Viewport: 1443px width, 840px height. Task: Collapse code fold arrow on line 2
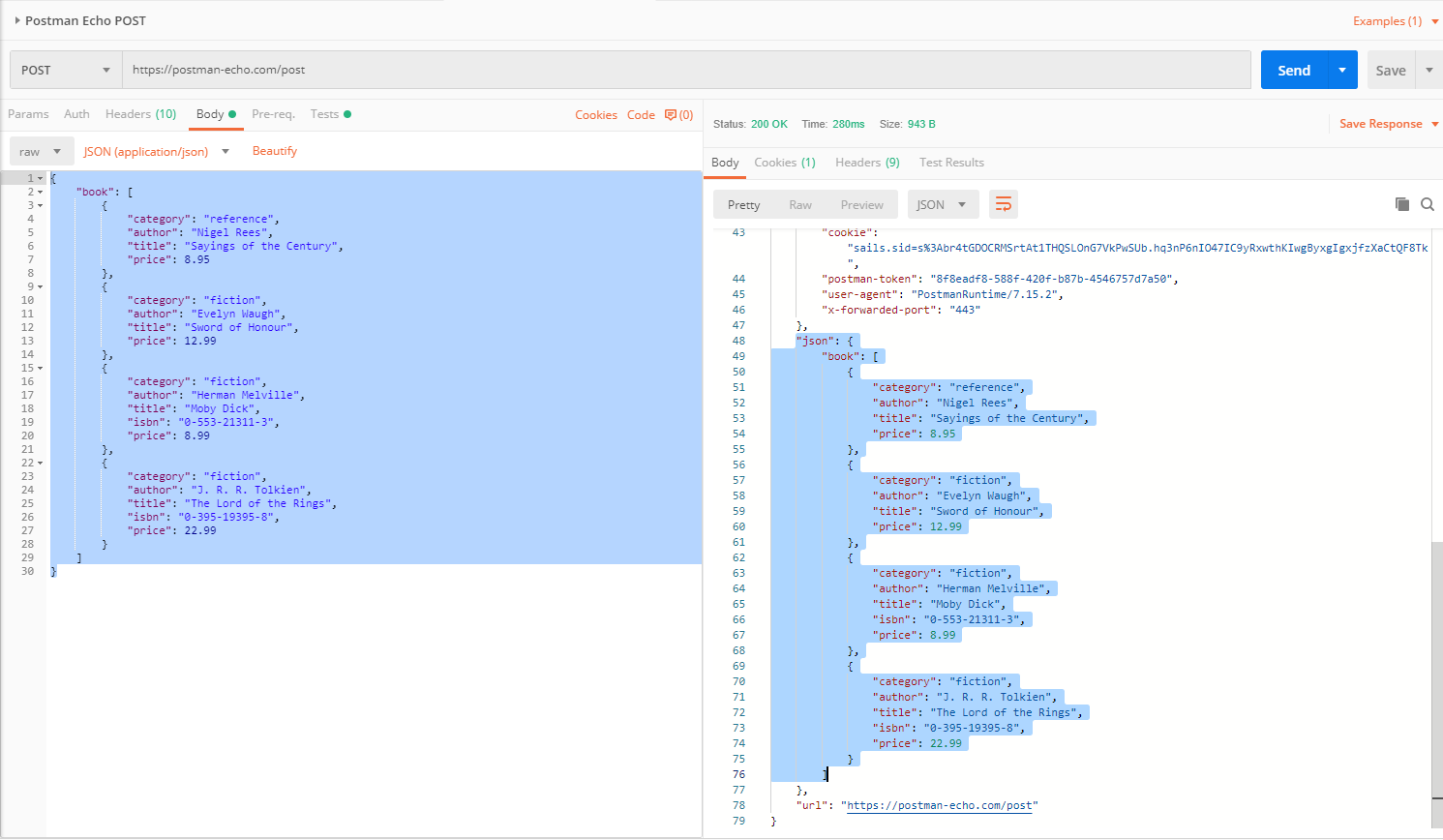coord(40,193)
